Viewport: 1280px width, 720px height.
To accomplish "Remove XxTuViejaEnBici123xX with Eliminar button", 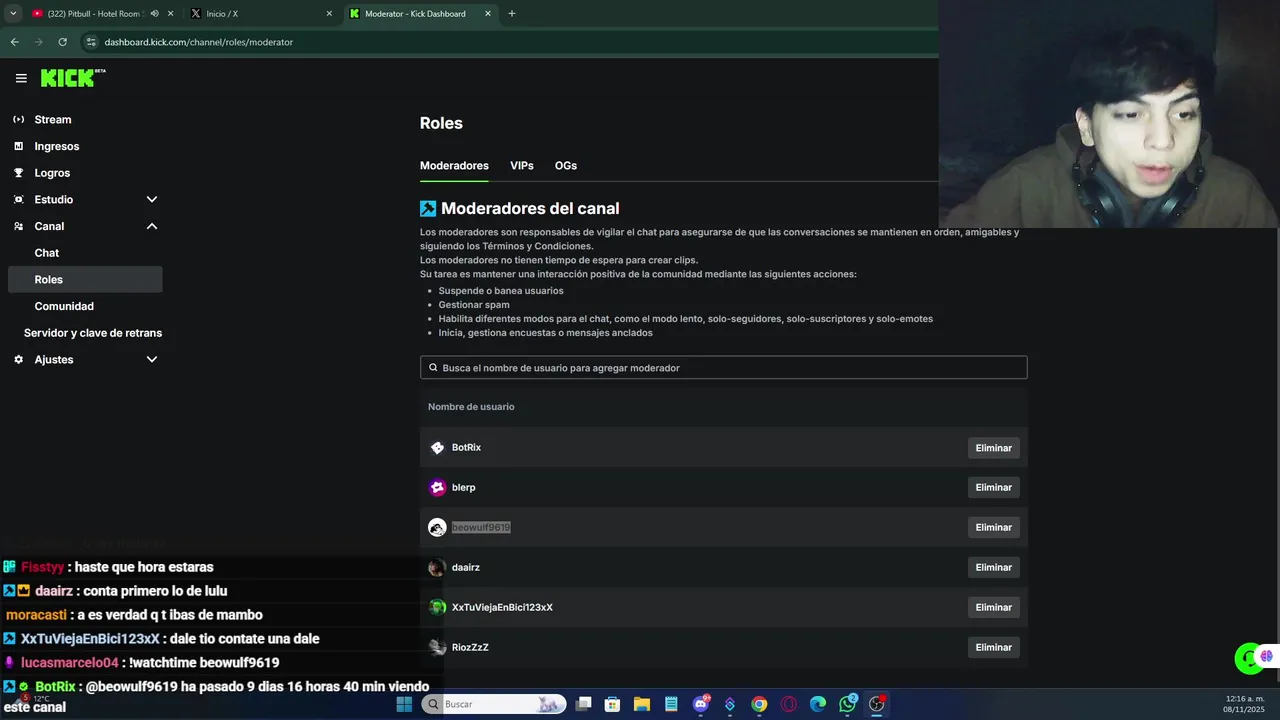I will (x=993, y=607).
